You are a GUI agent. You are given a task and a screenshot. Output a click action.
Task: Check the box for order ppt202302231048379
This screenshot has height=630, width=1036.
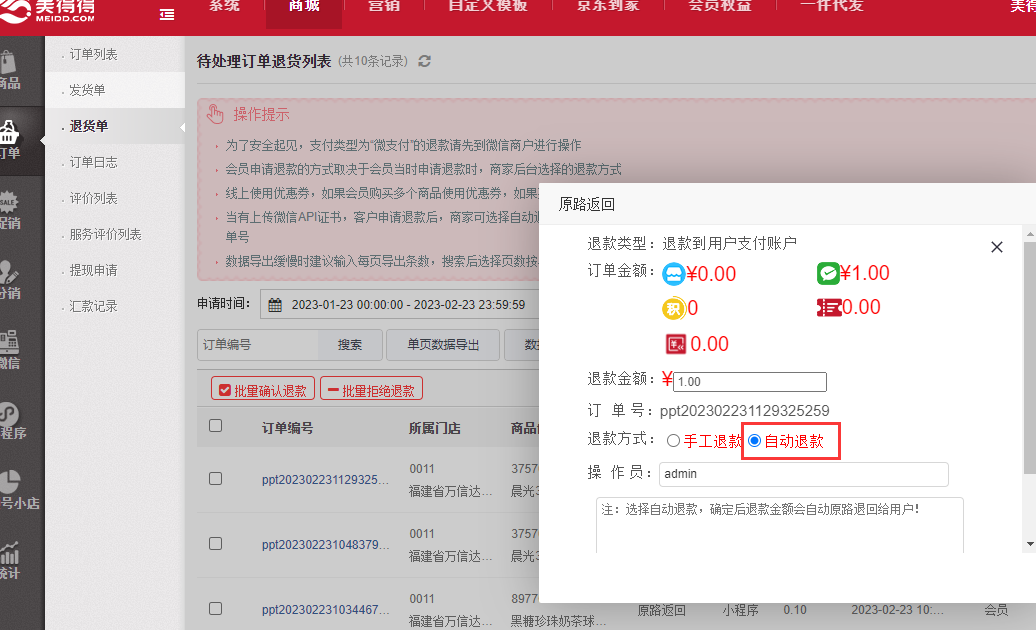(215, 544)
